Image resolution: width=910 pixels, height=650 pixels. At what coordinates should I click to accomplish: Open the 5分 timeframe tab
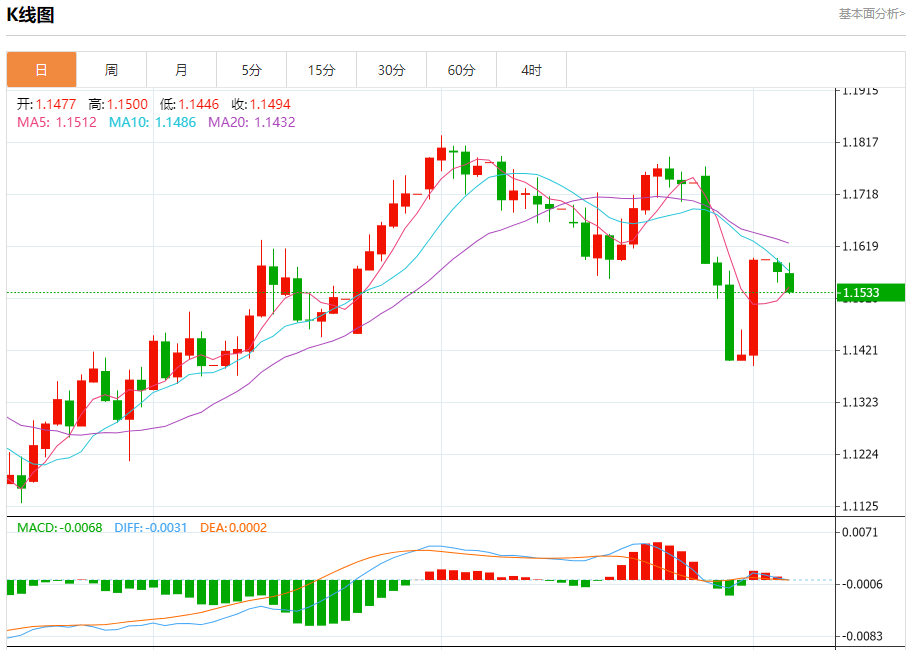coord(251,70)
